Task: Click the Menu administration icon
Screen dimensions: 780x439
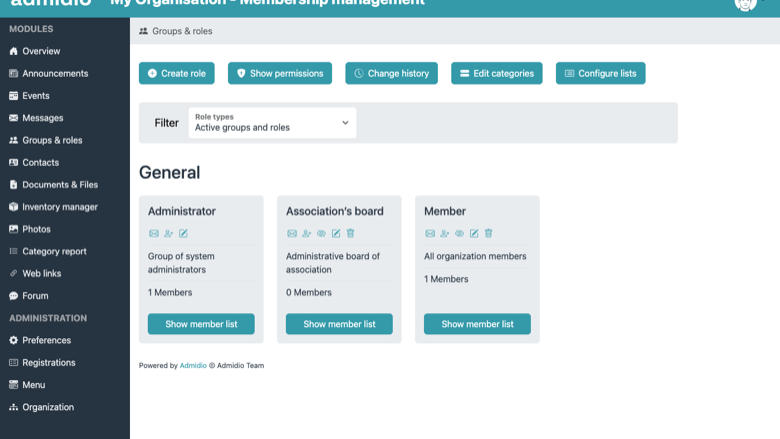Action: tap(13, 385)
